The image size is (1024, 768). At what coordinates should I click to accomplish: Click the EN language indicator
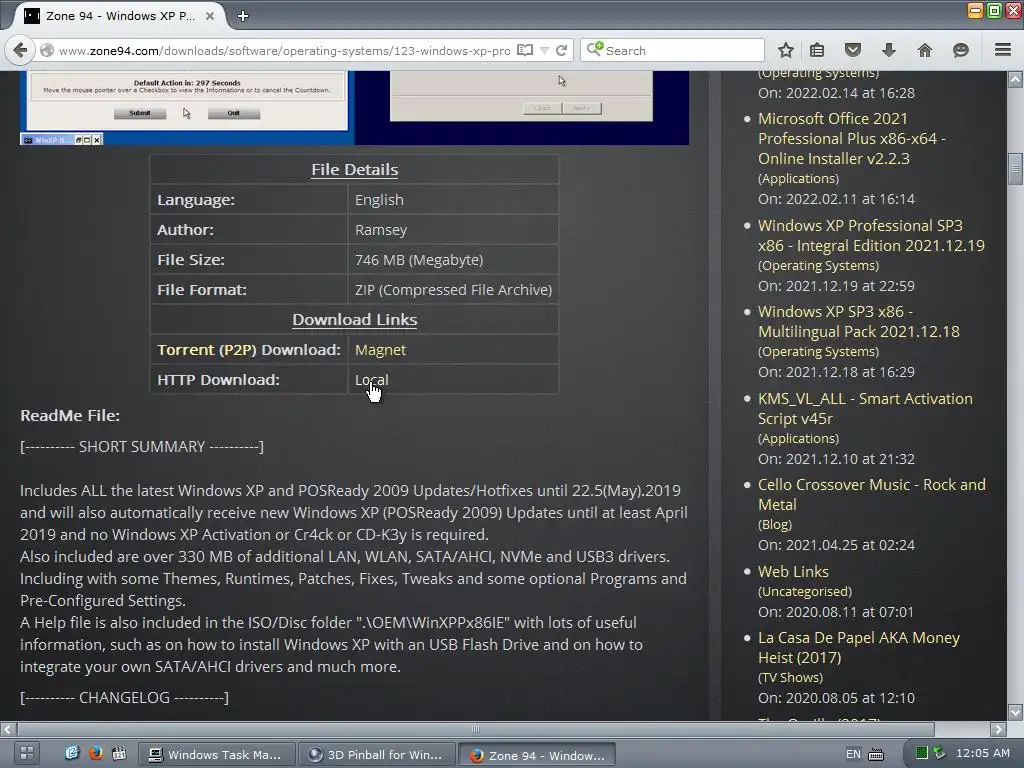tap(853, 754)
